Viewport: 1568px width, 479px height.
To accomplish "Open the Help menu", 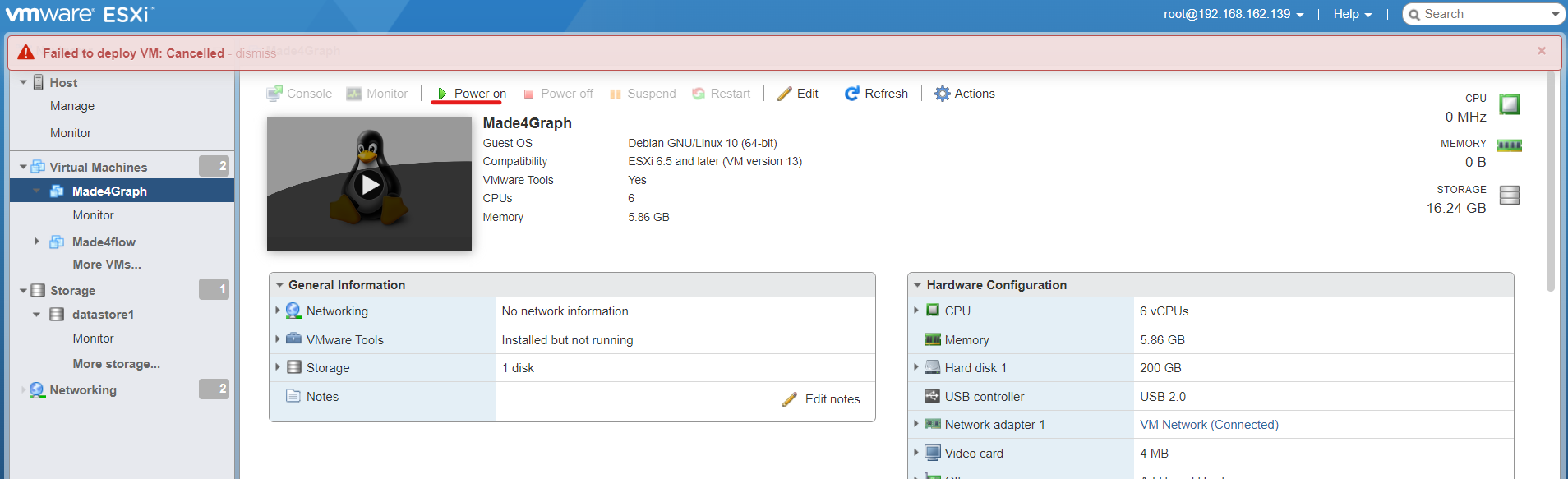I will [x=1352, y=14].
